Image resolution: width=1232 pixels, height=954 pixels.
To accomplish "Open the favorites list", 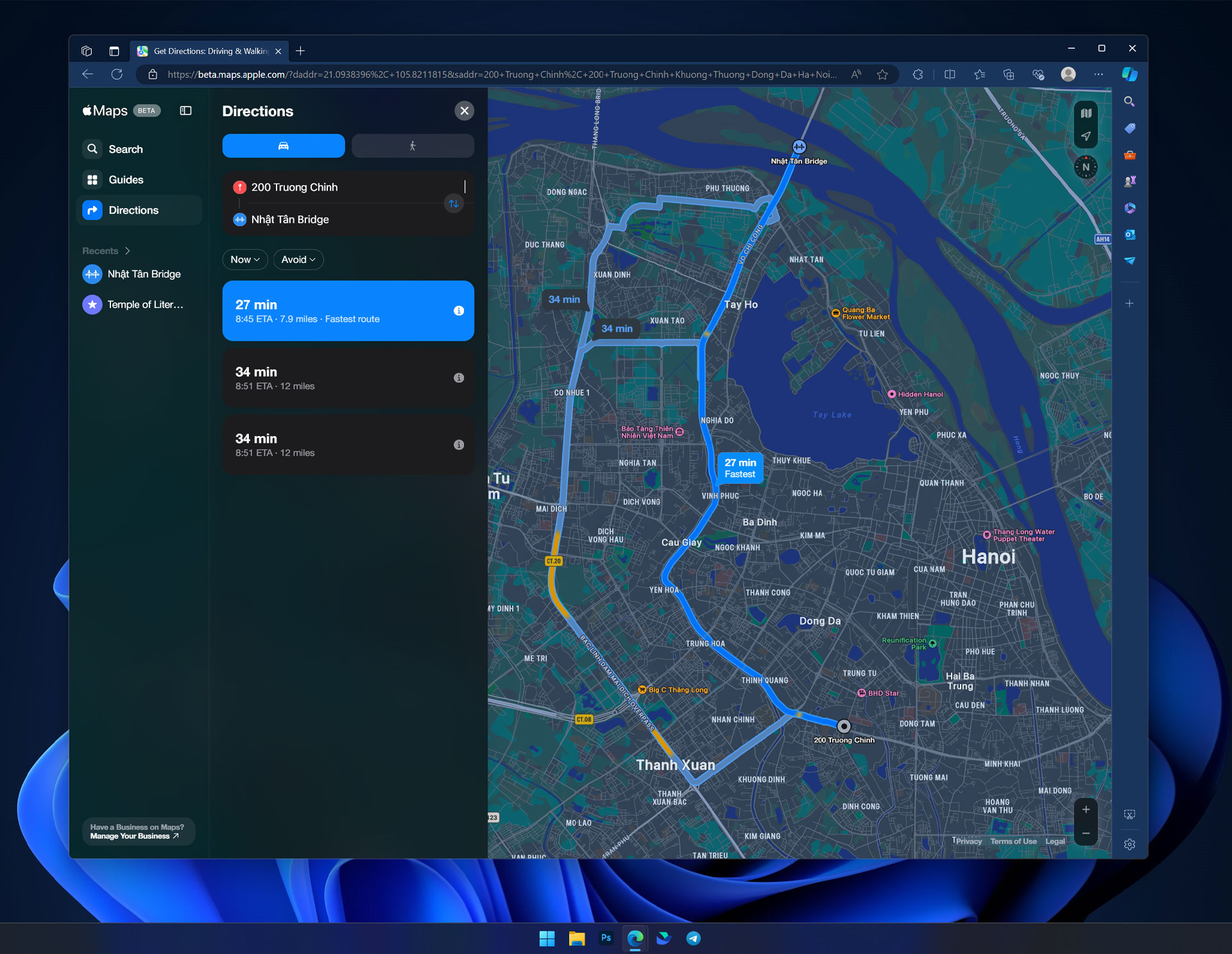I will click(979, 74).
